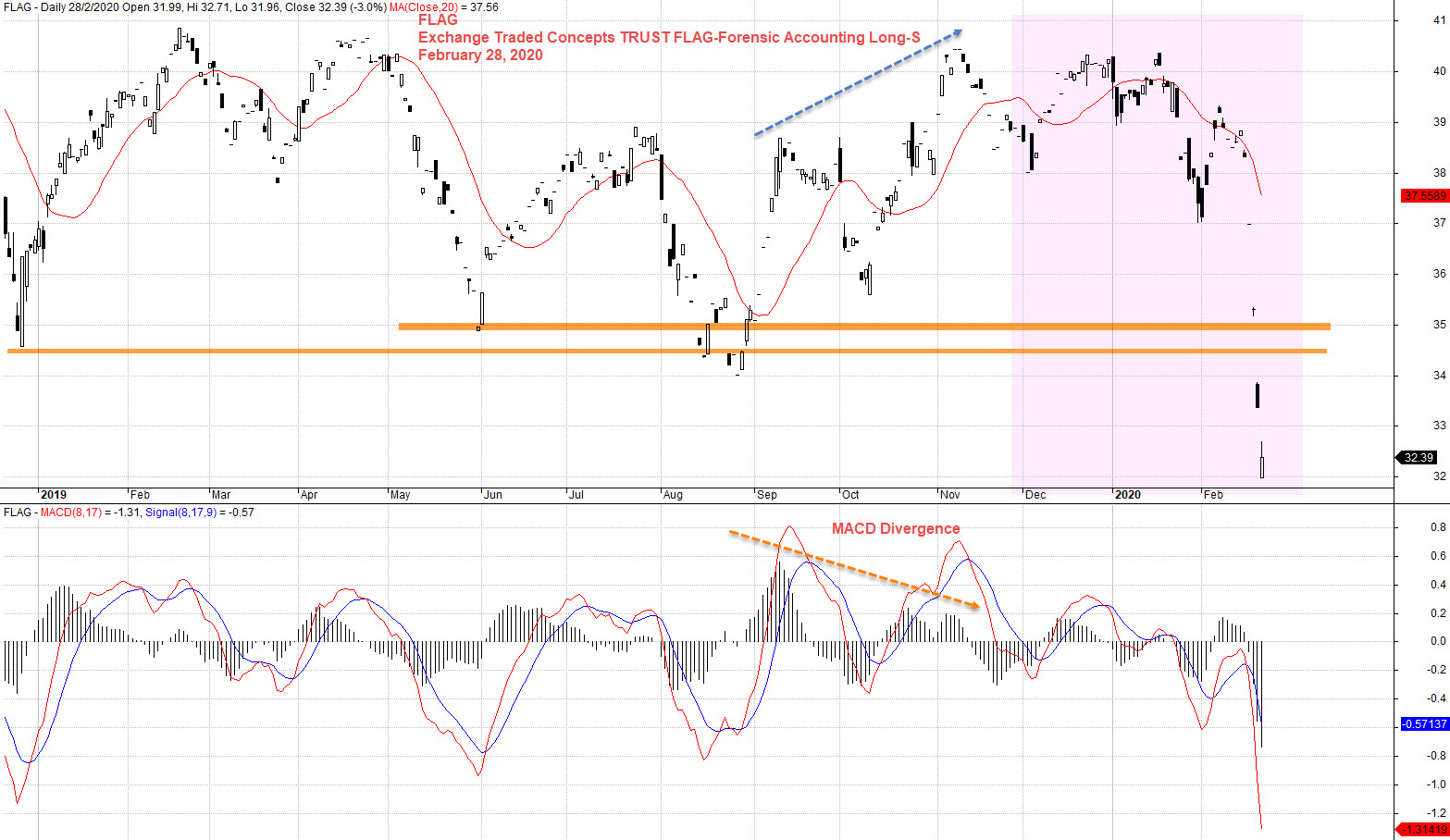Click the -0.8 MACD scale value
Image resolution: width=1450 pixels, height=840 pixels.
tap(1436, 756)
